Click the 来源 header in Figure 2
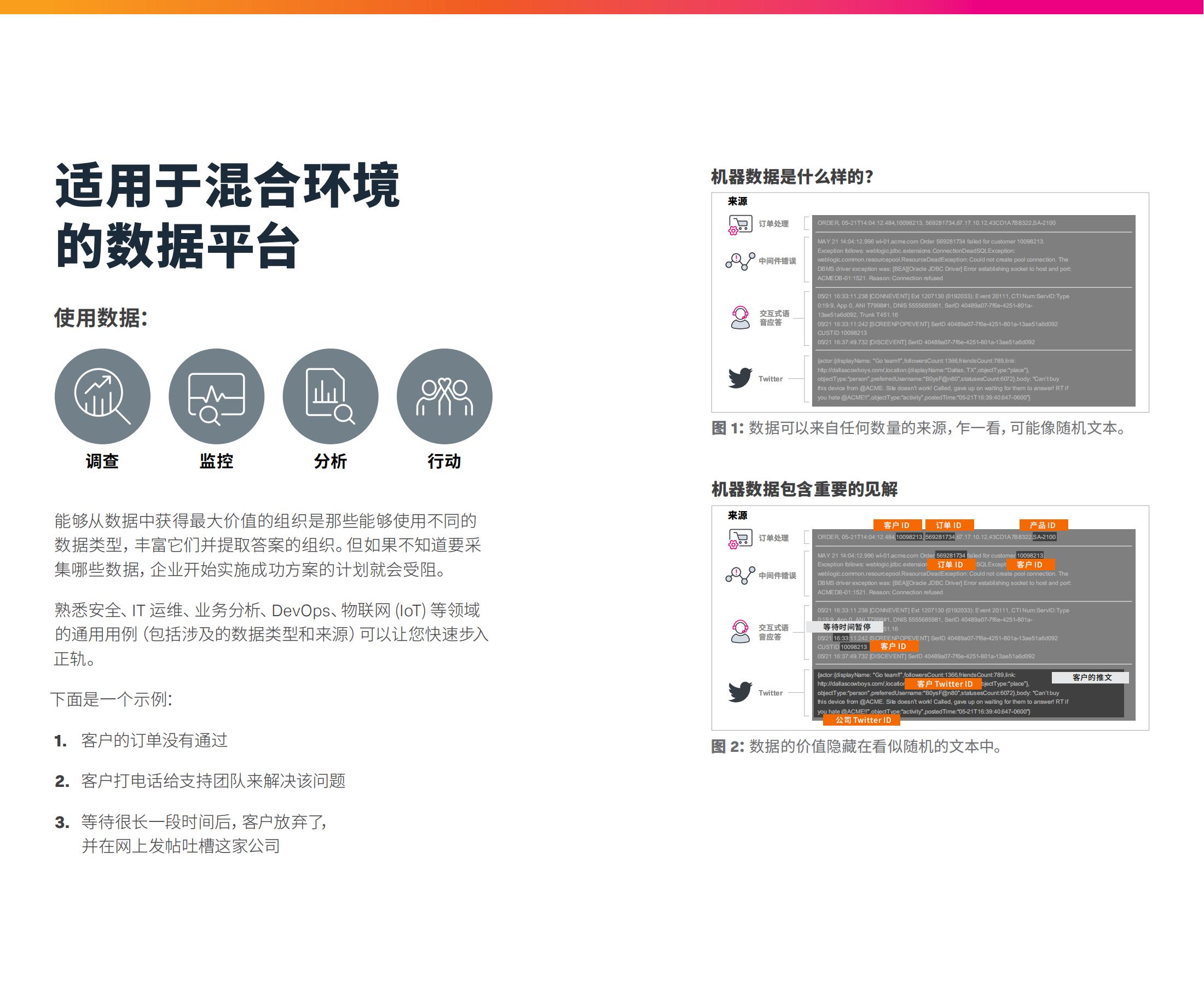Image resolution: width=1204 pixels, height=985 pixels. pyautogui.click(x=738, y=515)
